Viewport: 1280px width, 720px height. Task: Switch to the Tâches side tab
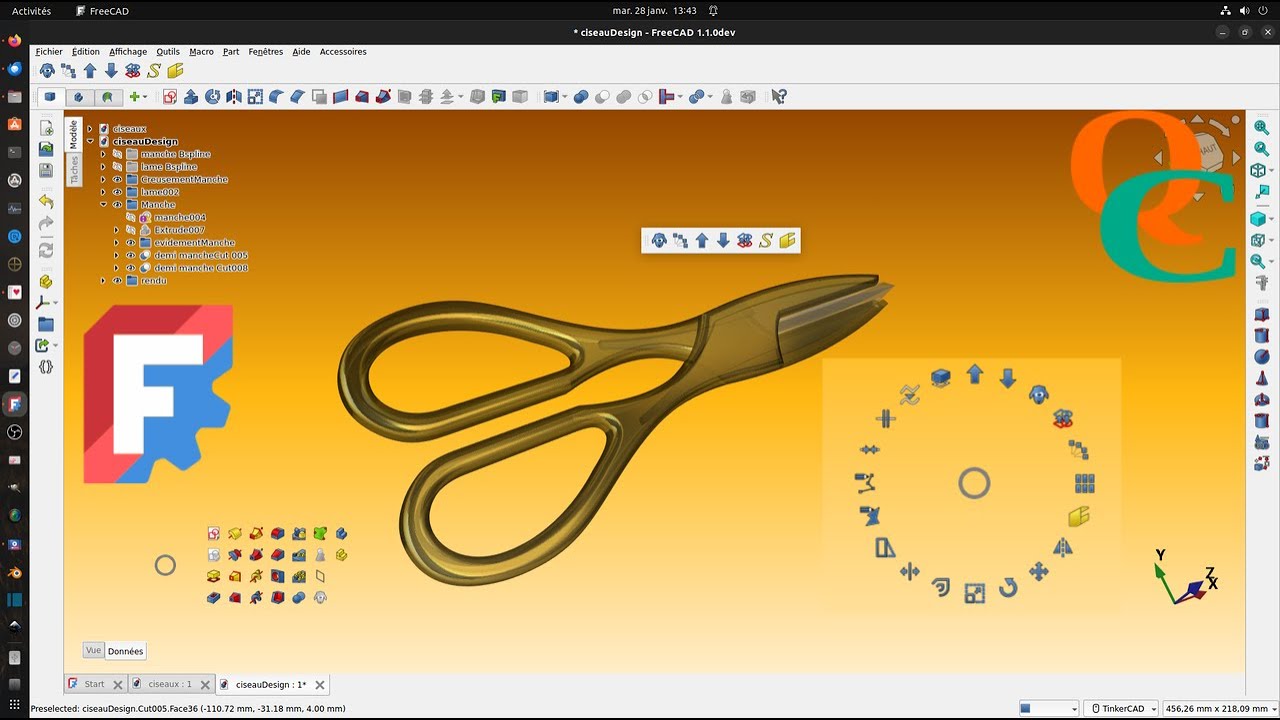click(73, 171)
